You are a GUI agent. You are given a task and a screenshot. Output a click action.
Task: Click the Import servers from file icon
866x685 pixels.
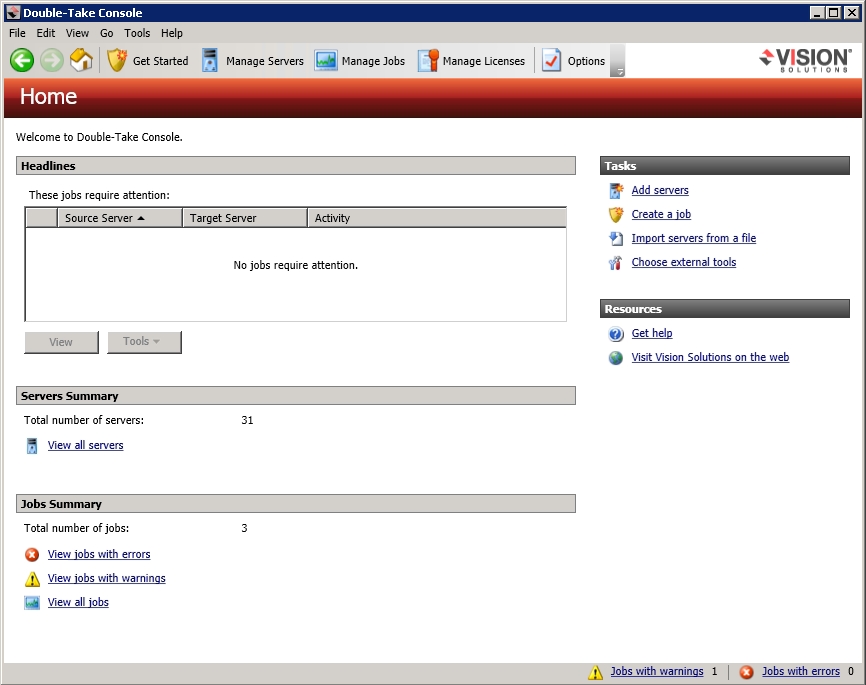(616, 239)
